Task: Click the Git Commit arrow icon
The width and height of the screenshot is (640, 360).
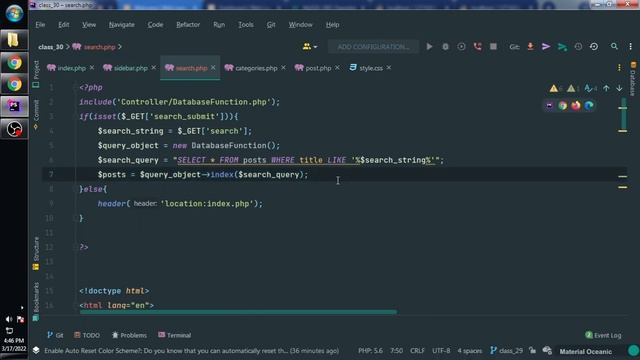Action: 546,47
